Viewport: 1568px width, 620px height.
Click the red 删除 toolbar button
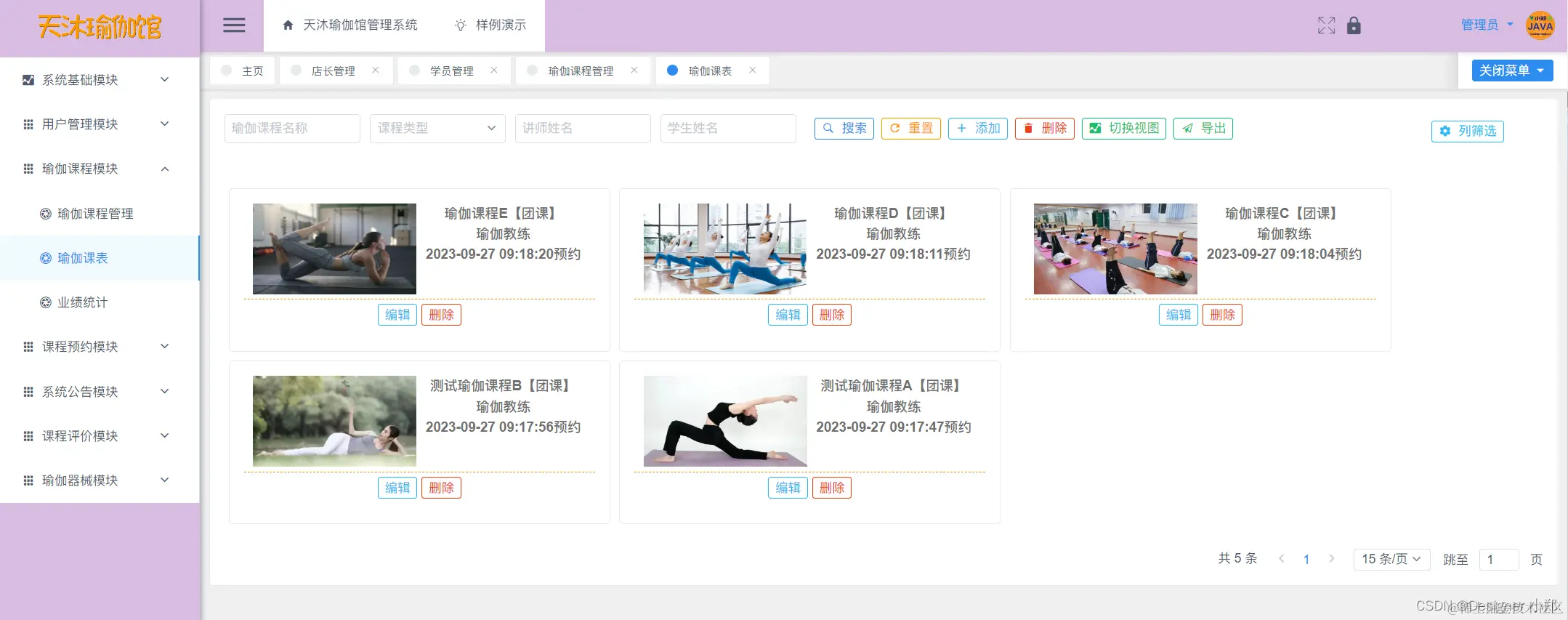pos(1045,129)
